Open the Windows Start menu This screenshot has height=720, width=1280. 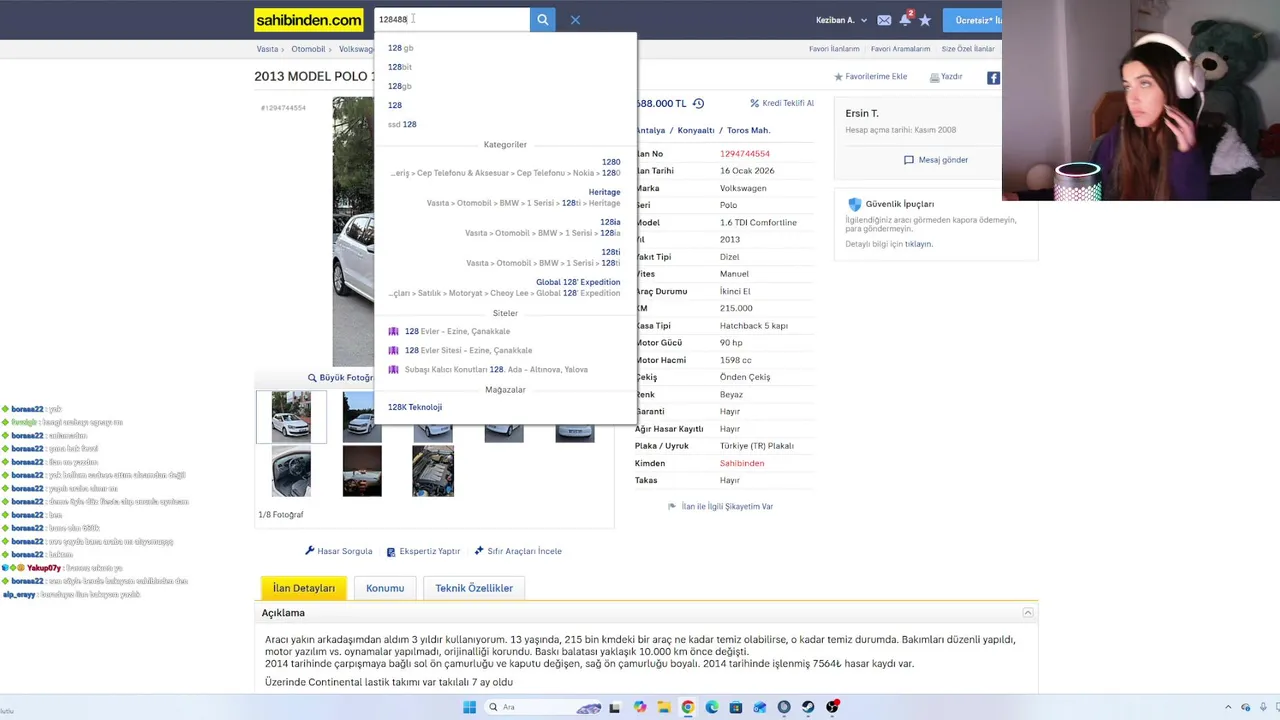[x=469, y=707]
